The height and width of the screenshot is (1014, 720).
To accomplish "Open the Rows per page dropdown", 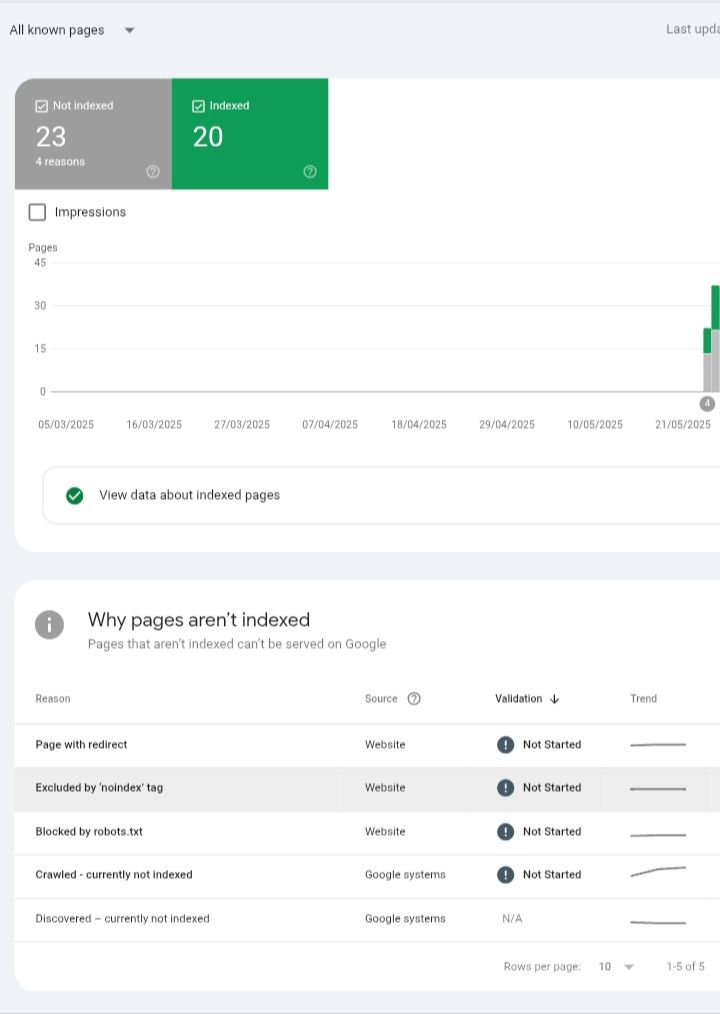I will pos(616,967).
